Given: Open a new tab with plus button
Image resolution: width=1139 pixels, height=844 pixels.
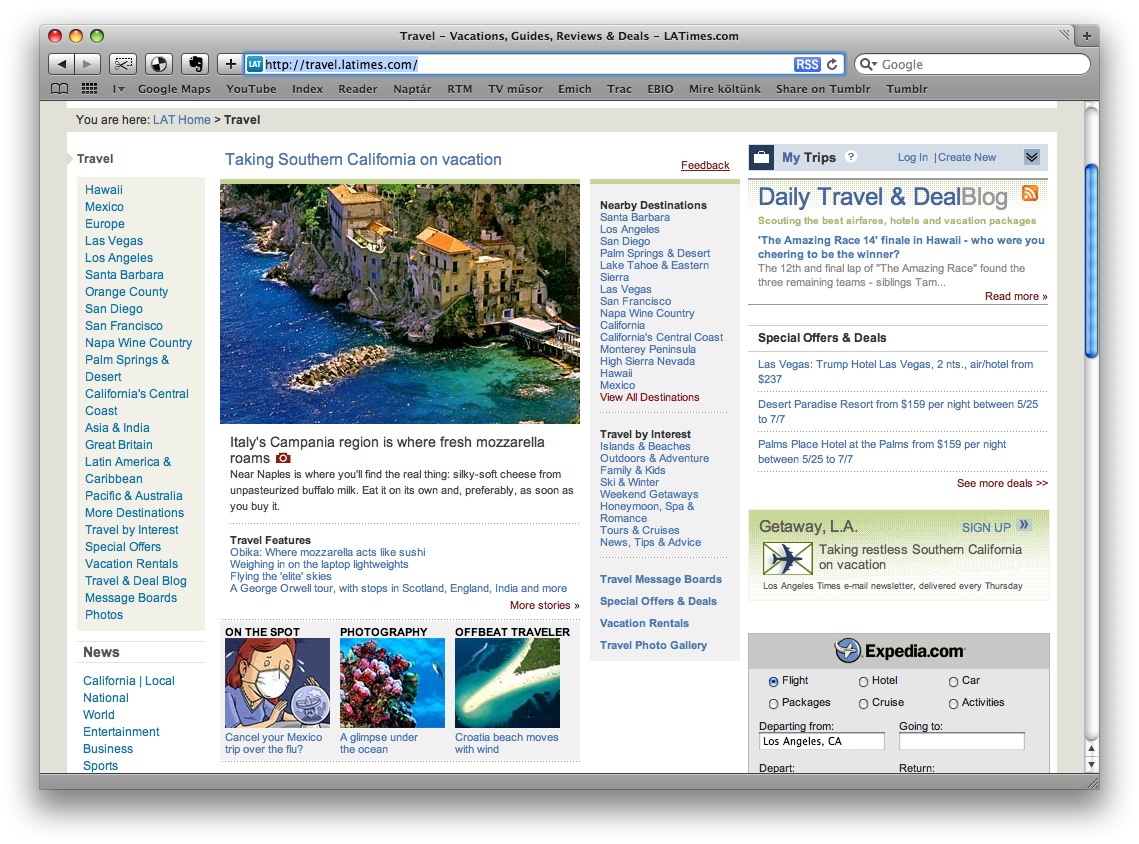Looking at the screenshot, I should point(1087,36).
